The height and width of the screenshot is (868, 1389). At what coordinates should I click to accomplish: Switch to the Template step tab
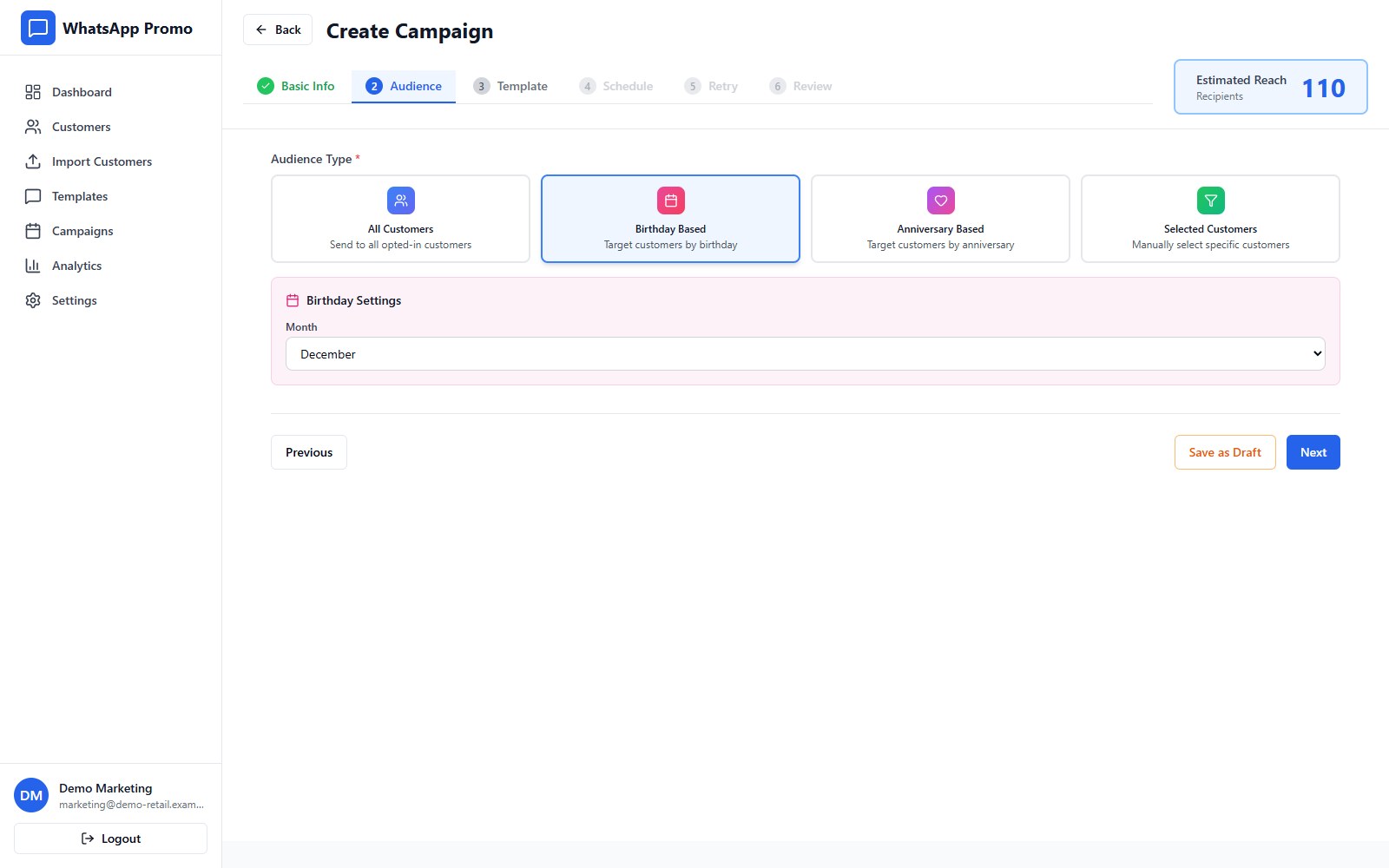(510, 86)
